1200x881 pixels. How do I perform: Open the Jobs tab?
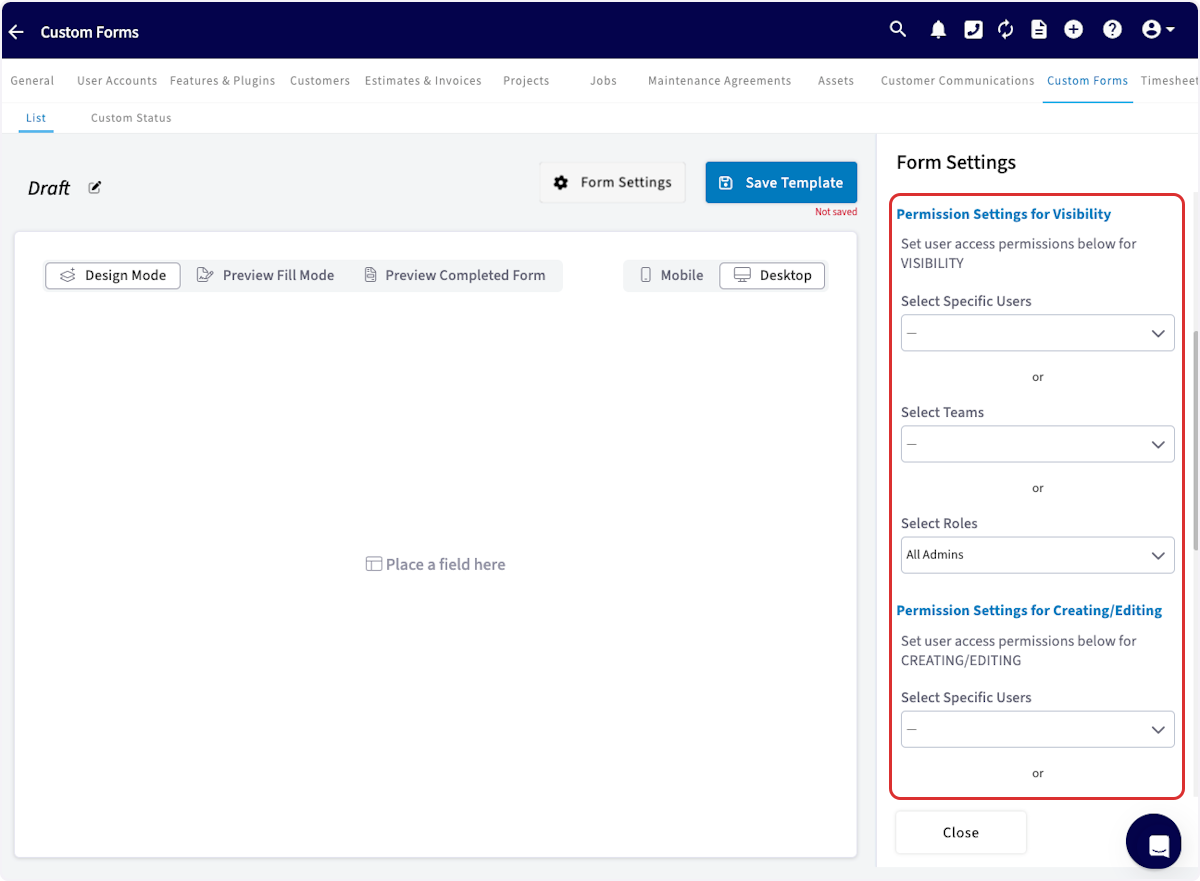tap(603, 81)
